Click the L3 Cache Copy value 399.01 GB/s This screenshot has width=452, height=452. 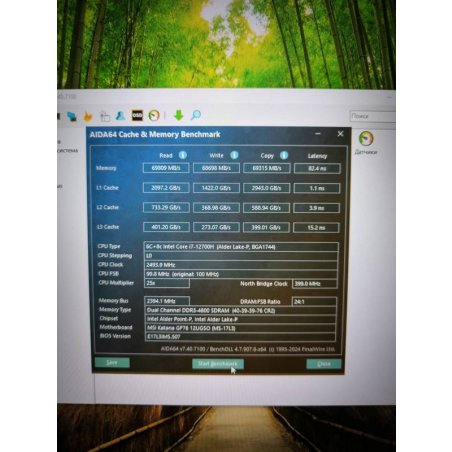(266, 228)
